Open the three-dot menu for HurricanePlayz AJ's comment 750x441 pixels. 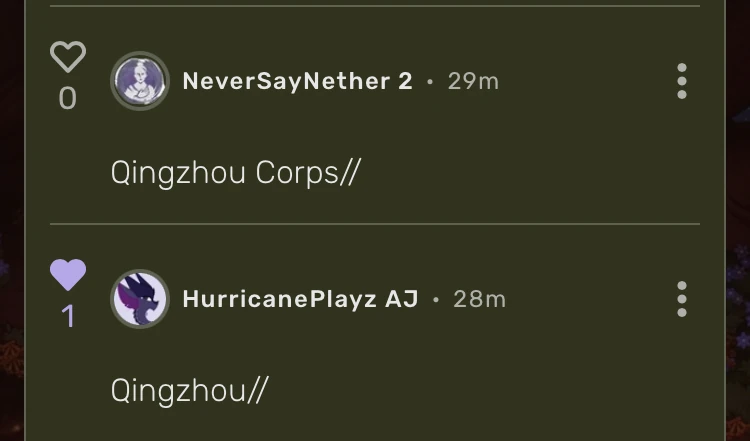[682, 299]
